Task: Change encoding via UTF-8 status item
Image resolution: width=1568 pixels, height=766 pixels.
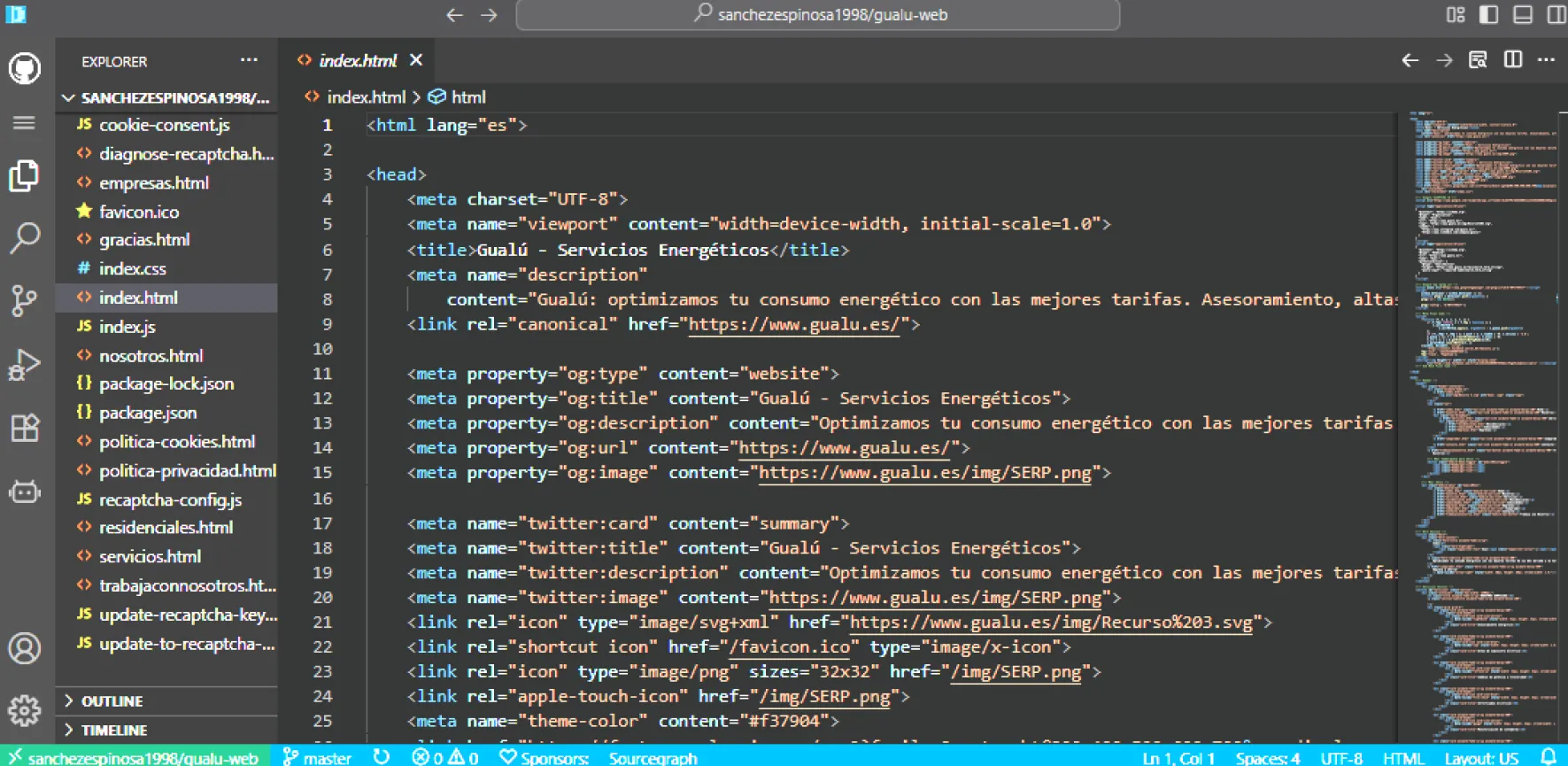Action: pyautogui.click(x=1341, y=758)
